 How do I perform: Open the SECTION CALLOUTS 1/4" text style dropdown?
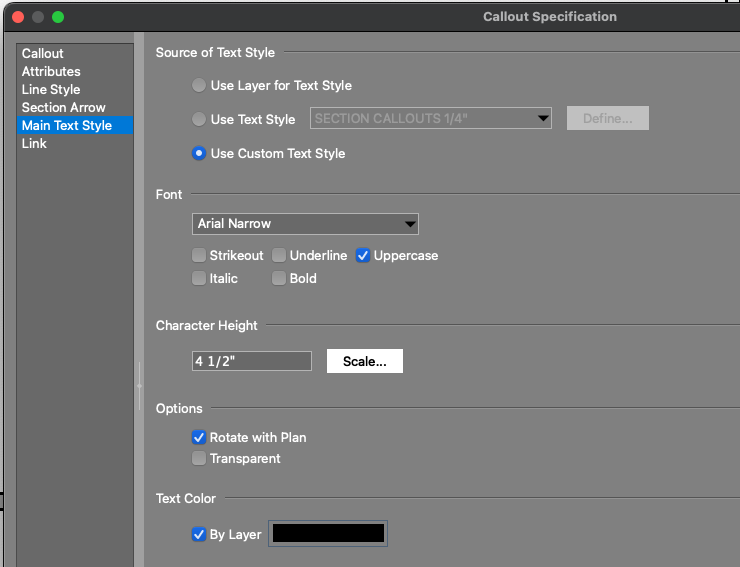click(432, 118)
